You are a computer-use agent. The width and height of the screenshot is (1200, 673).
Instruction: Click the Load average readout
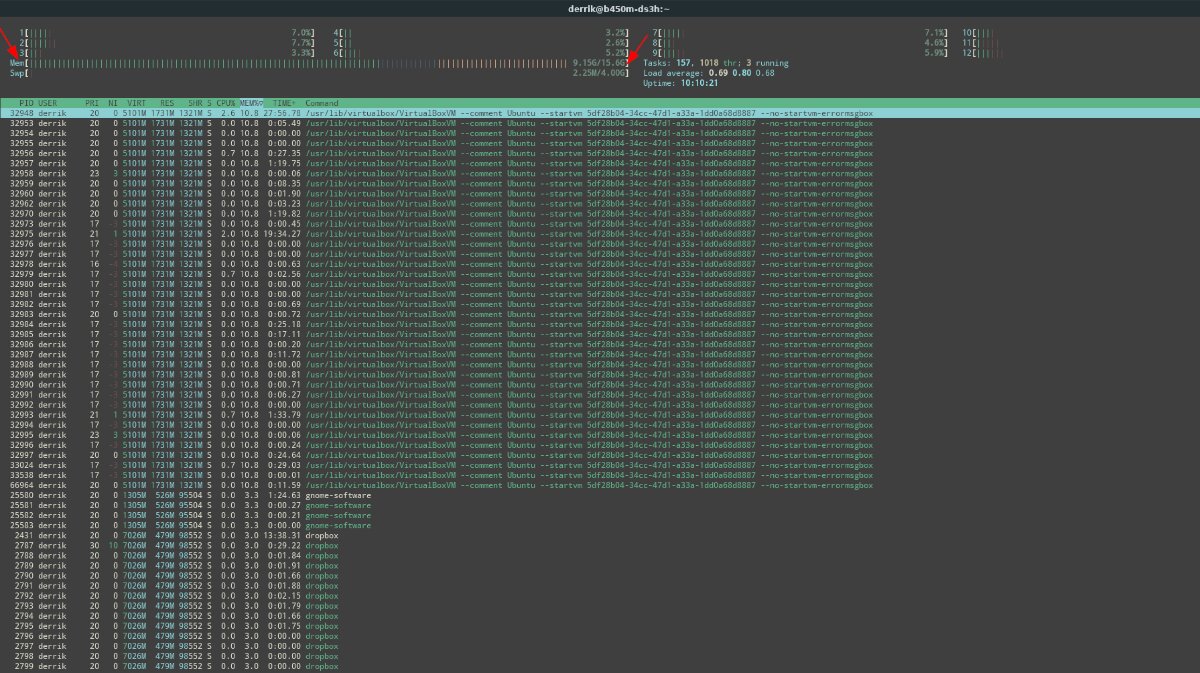tap(700, 71)
